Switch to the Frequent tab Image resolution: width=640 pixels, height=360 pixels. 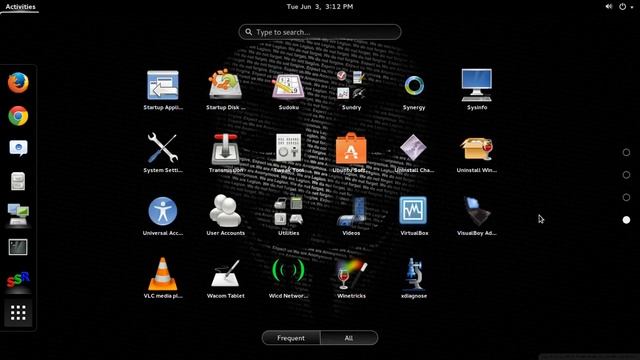click(291, 338)
